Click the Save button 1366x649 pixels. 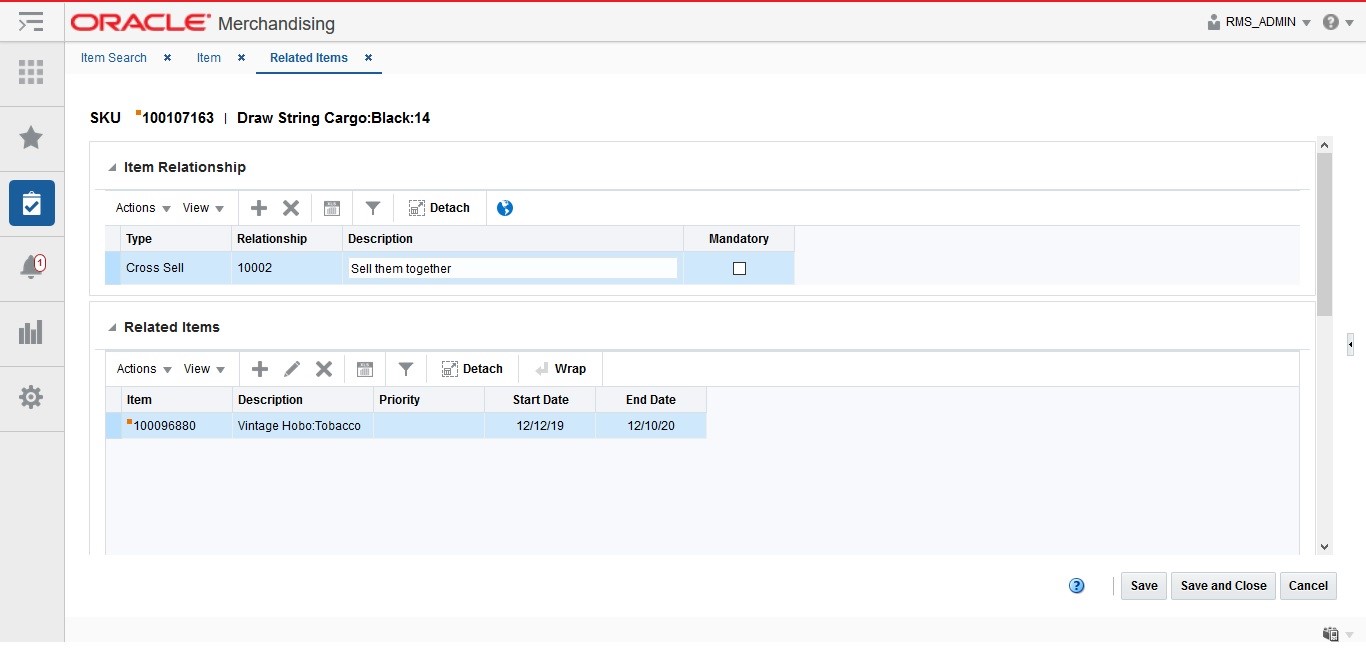[x=1144, y=586]
